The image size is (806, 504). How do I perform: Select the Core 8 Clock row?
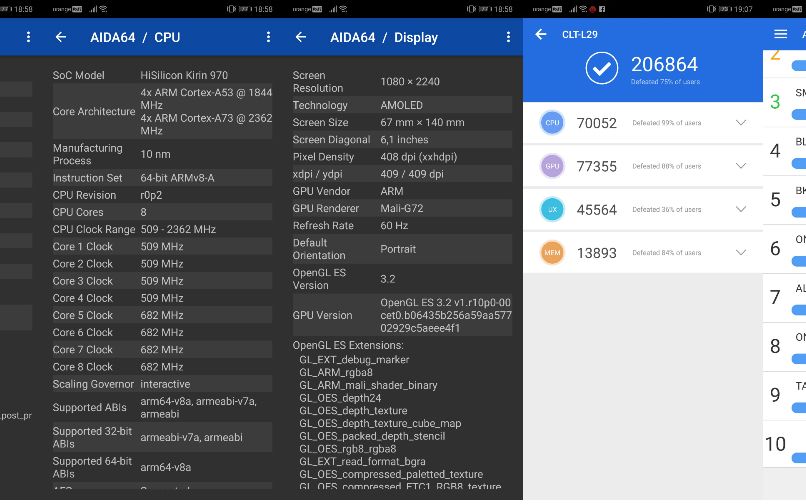pos(162,367)
